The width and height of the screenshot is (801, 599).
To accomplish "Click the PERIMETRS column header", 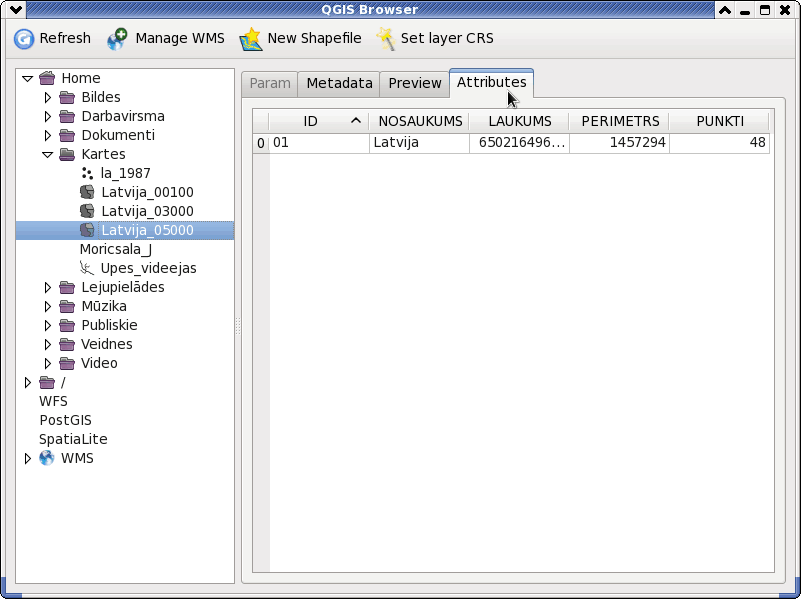I will tap(620, 122).
